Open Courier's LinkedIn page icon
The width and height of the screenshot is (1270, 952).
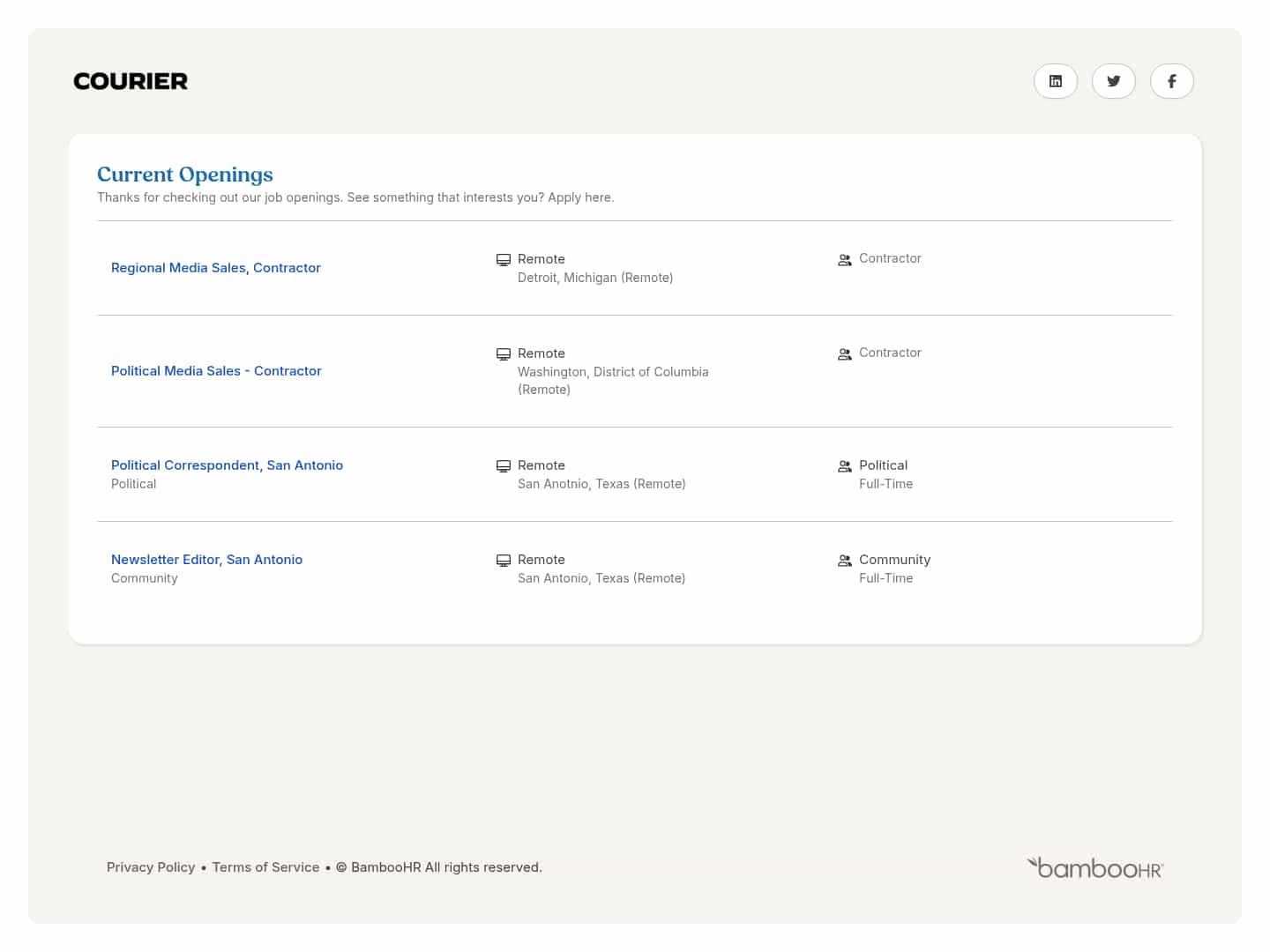point(1056,81)
